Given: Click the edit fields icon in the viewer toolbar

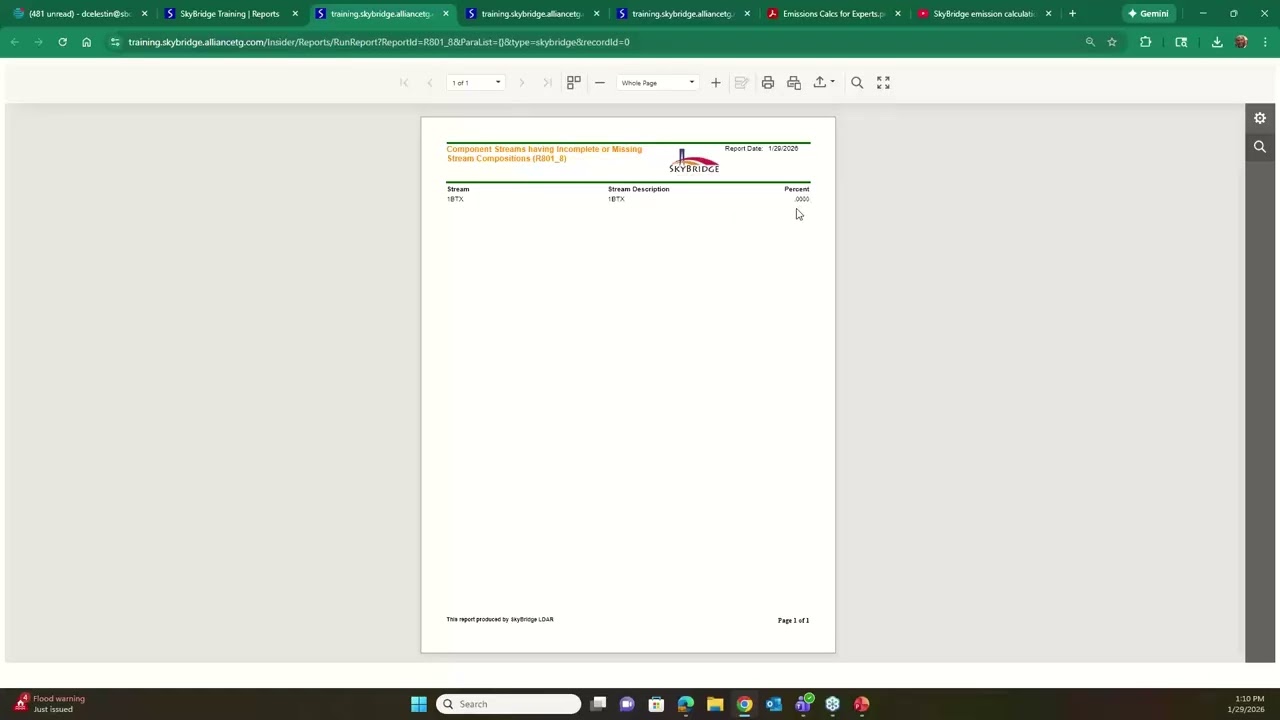Looking at the screenshot, I should point(742,83).
